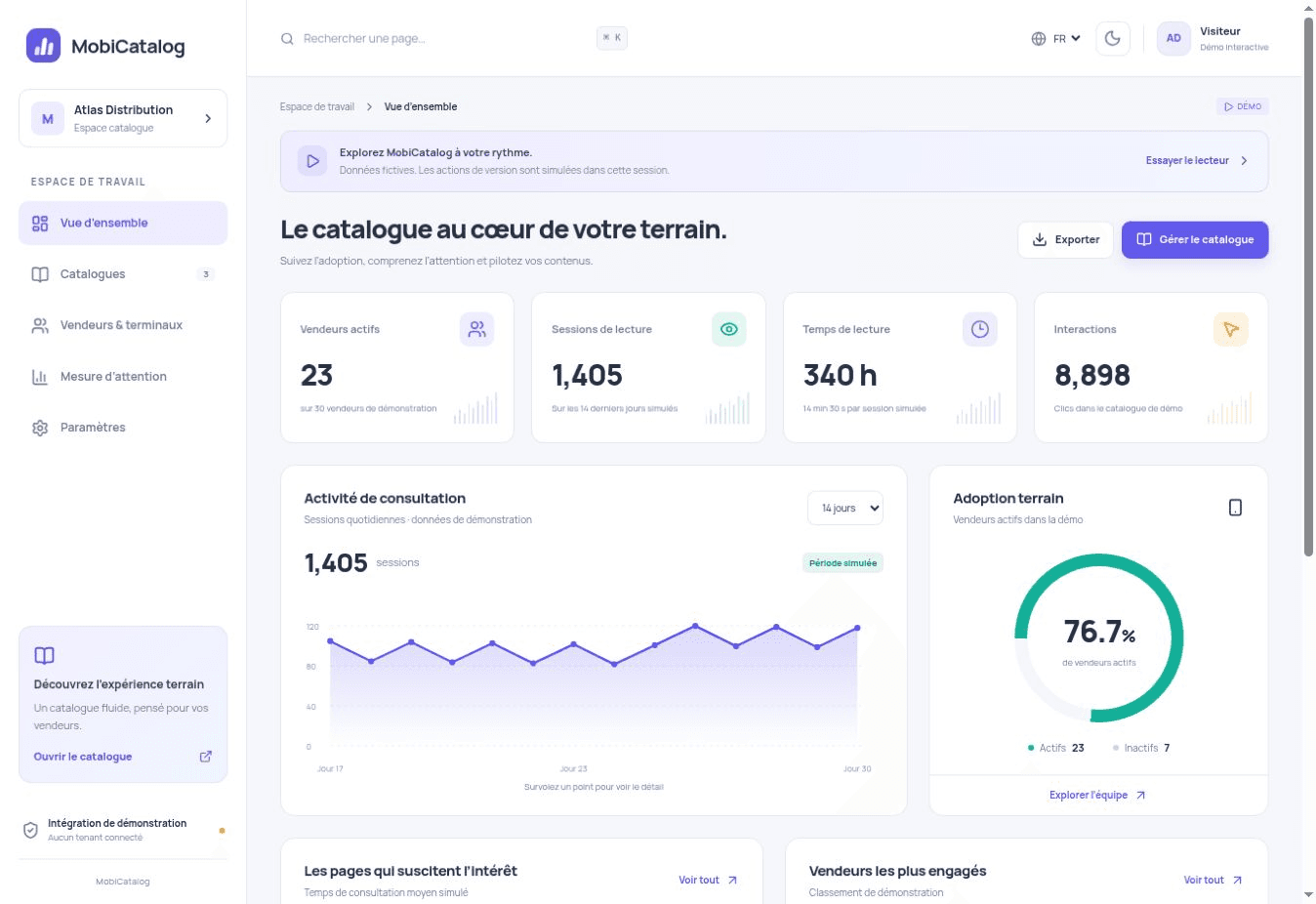This screenshot has width=1316, height=904.
Task: Click the Mesure d'attention chart icon
Action: click(40, 377)
